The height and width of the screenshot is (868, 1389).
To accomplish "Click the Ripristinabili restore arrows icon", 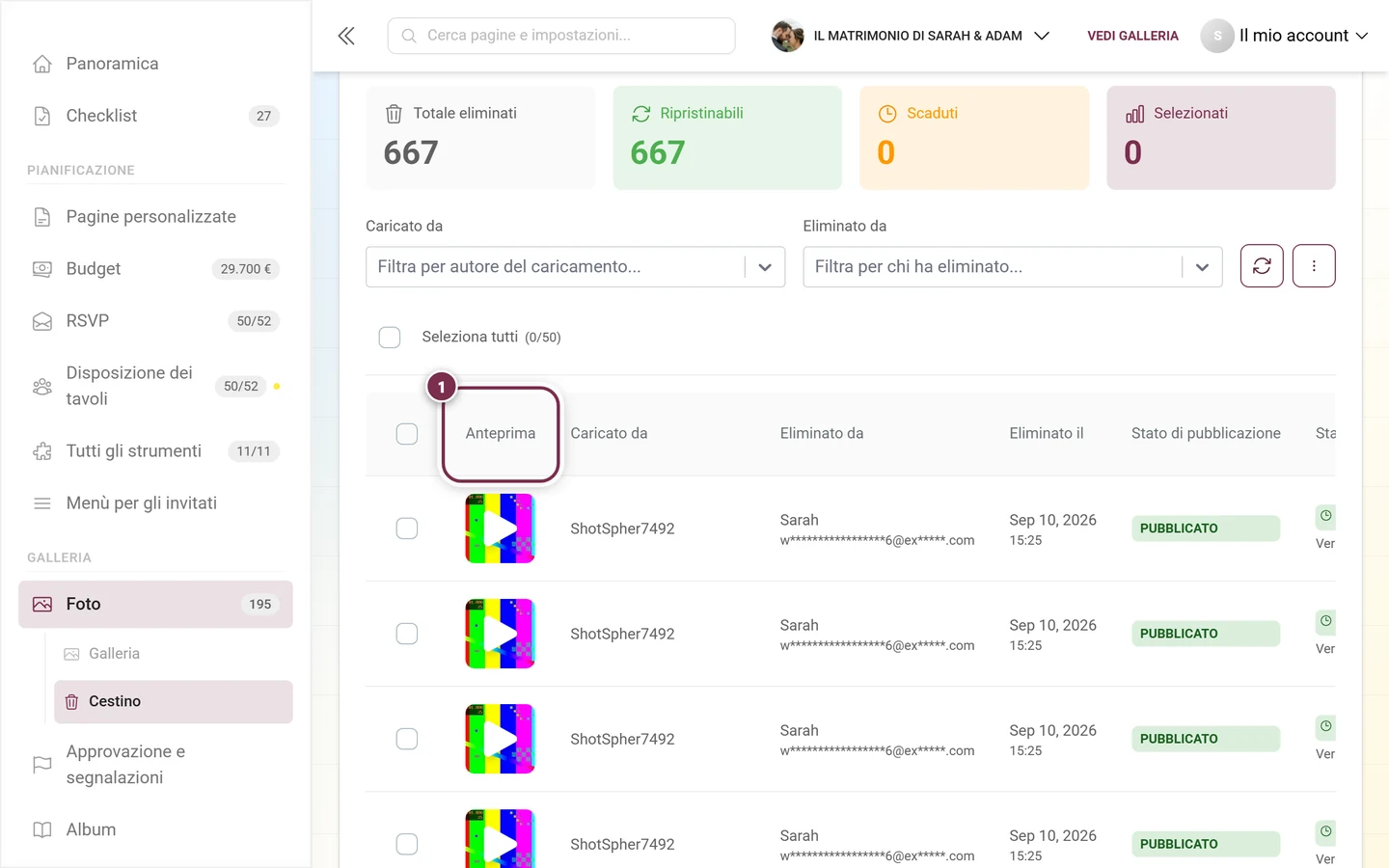I will pyautogui.click(x=641, y=114).
